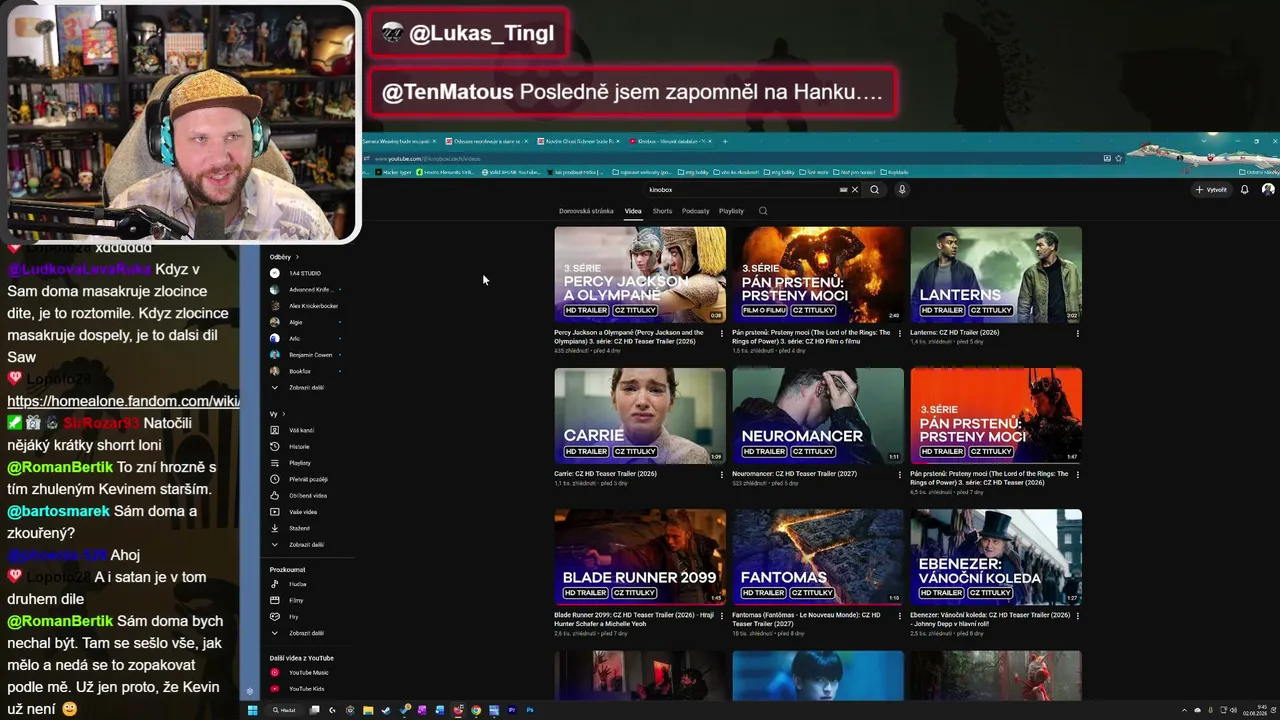The width and height of the screenshot is (1280, 720).
Task: Open Historie in the sidebar
Action: coord(299,447)
